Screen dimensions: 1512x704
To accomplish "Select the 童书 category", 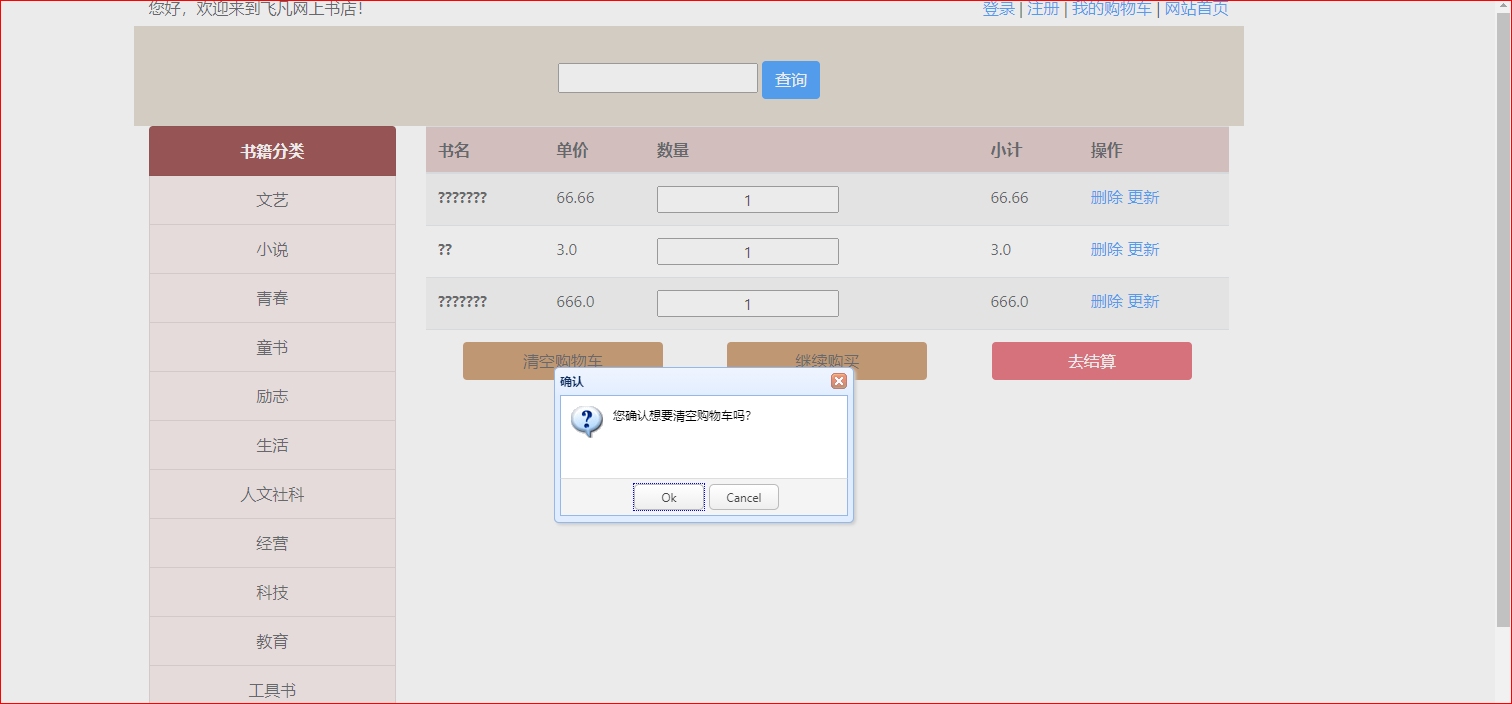I will click(272, 347).
